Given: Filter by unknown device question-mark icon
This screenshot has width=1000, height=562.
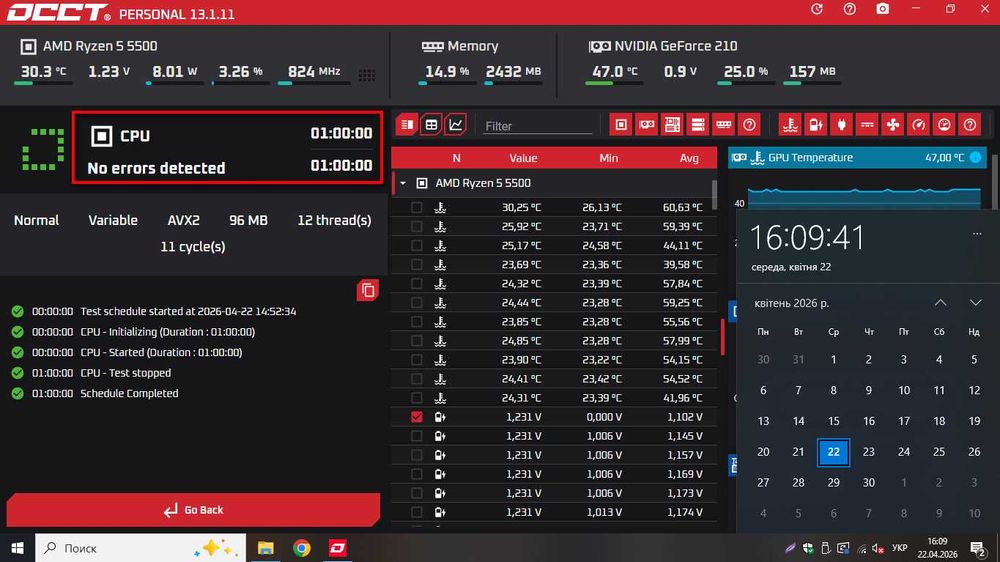Looking at the screenshot, I should 749,124.
